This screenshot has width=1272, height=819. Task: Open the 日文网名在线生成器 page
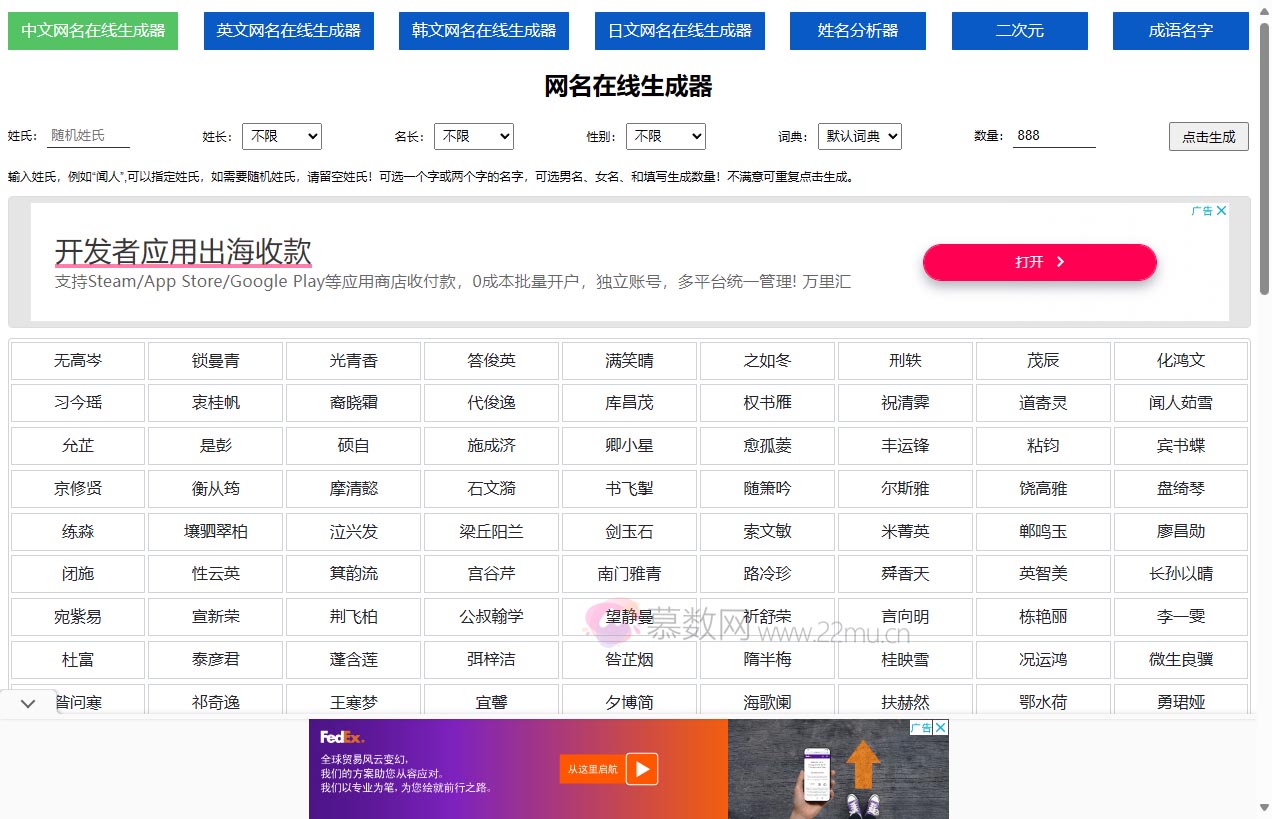coord(679,30)
